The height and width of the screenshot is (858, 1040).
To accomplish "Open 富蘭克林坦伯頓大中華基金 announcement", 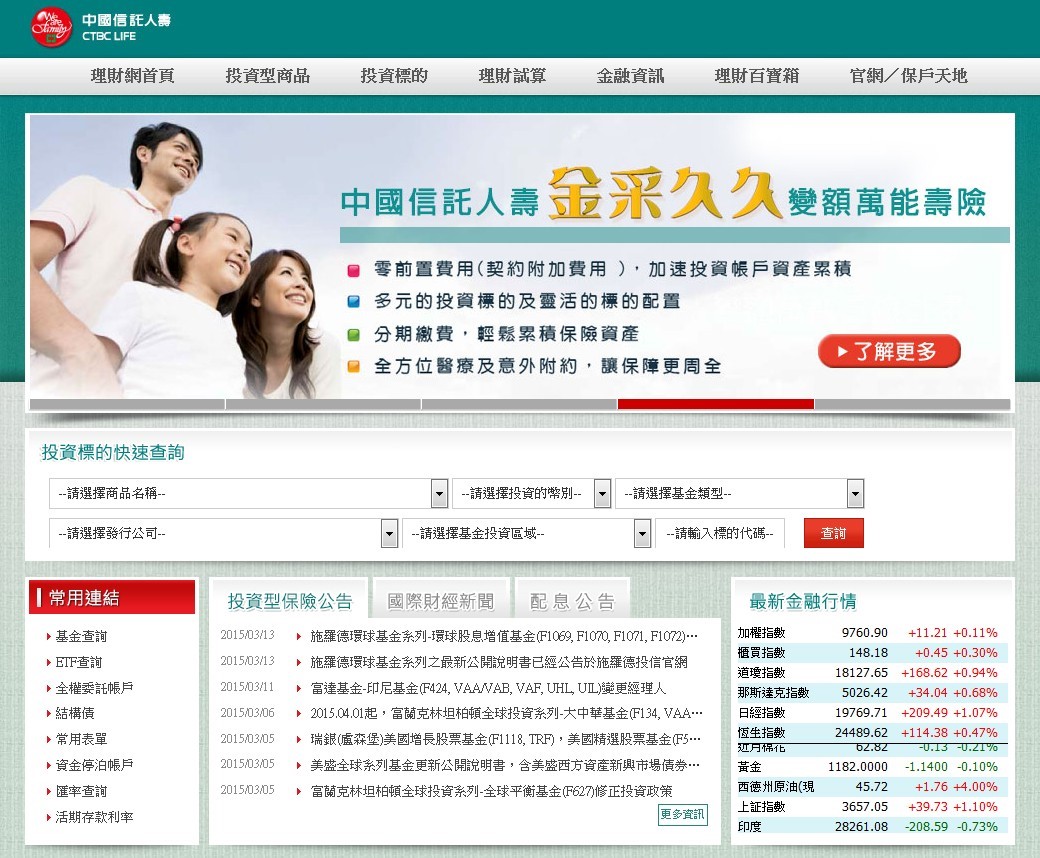I will 507,713.
